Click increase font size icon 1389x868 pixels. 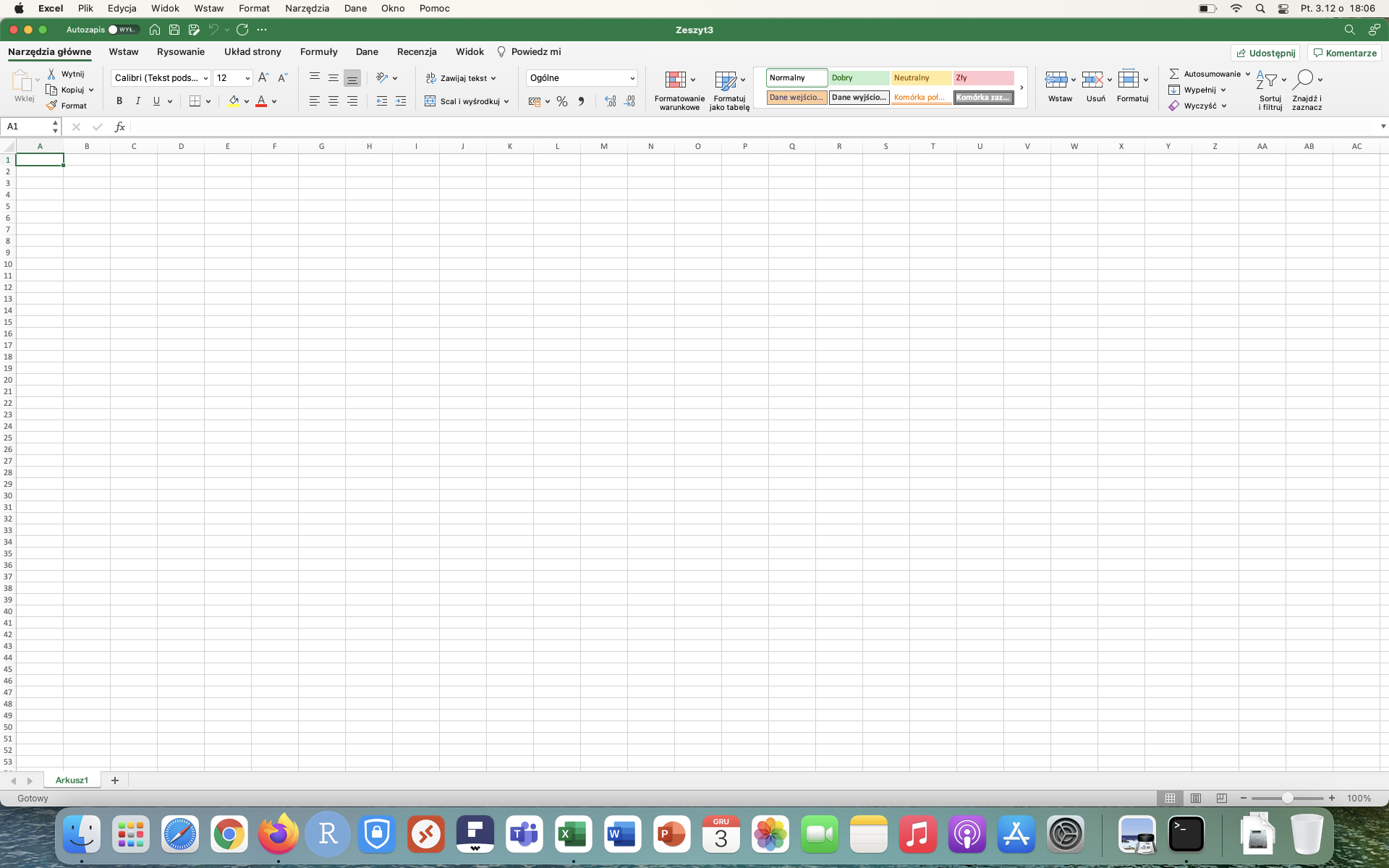pos(263,77)
